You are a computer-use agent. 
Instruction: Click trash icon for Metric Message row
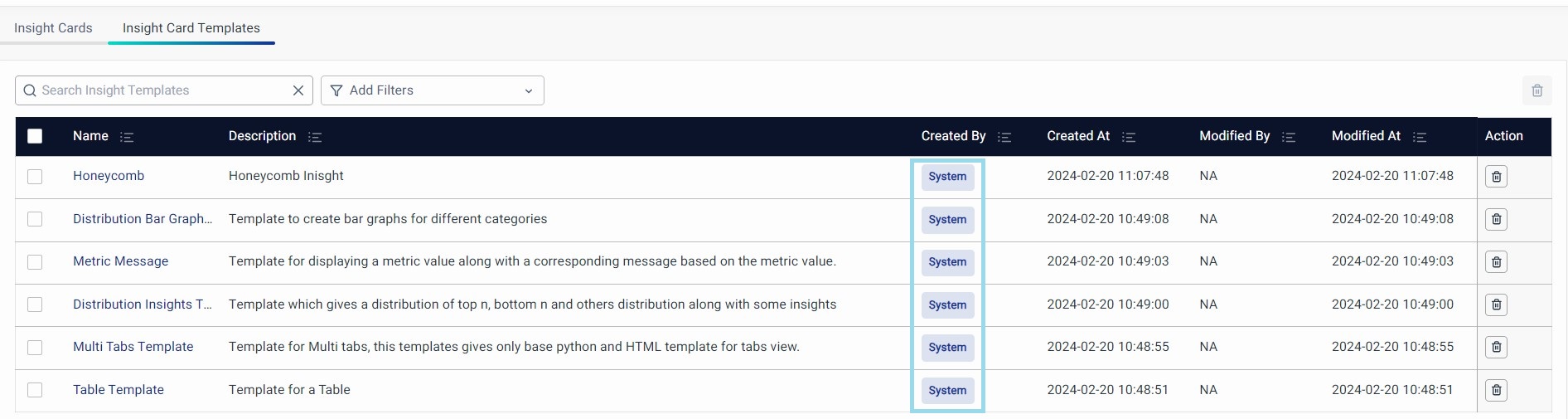tap(1496, 262)
